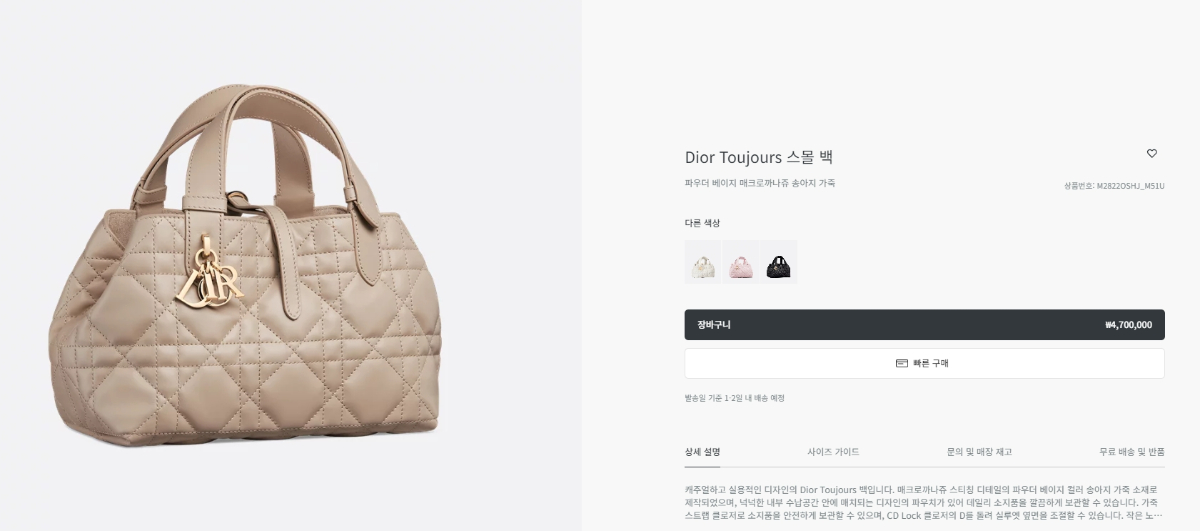Image resolution: width=1200 pixels, height=531 pixels.
Task: Click the 빠른 구매 quick purchase button
Action: (924, 363)
